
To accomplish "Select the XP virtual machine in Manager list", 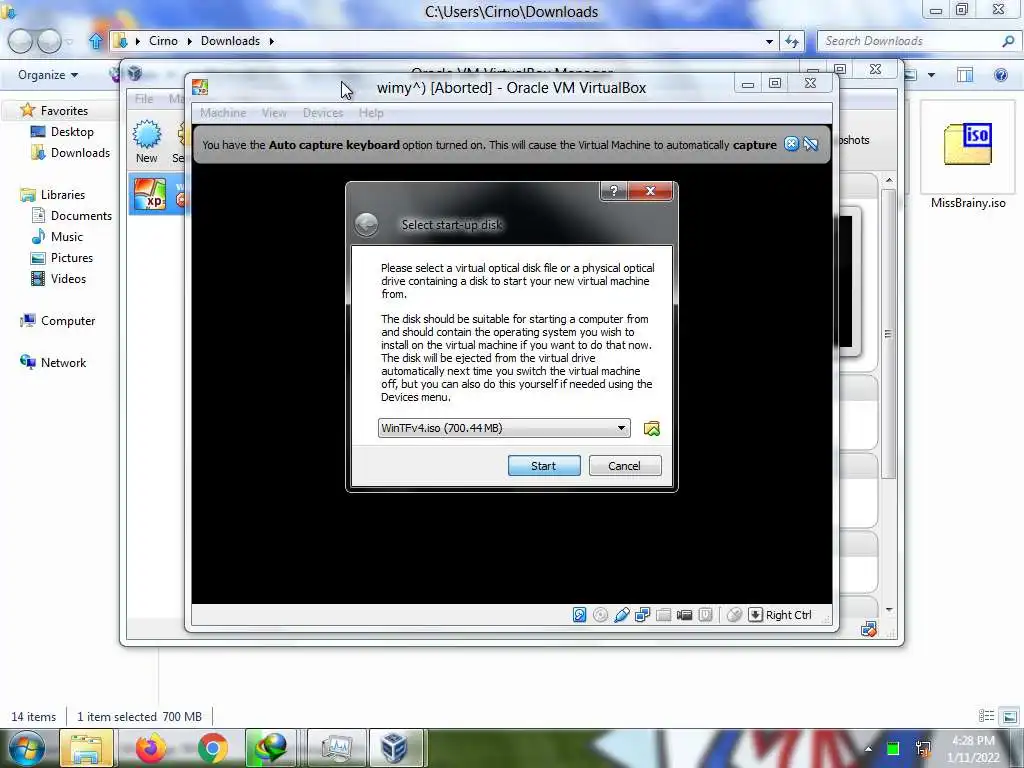I will [x=157, y=194].
